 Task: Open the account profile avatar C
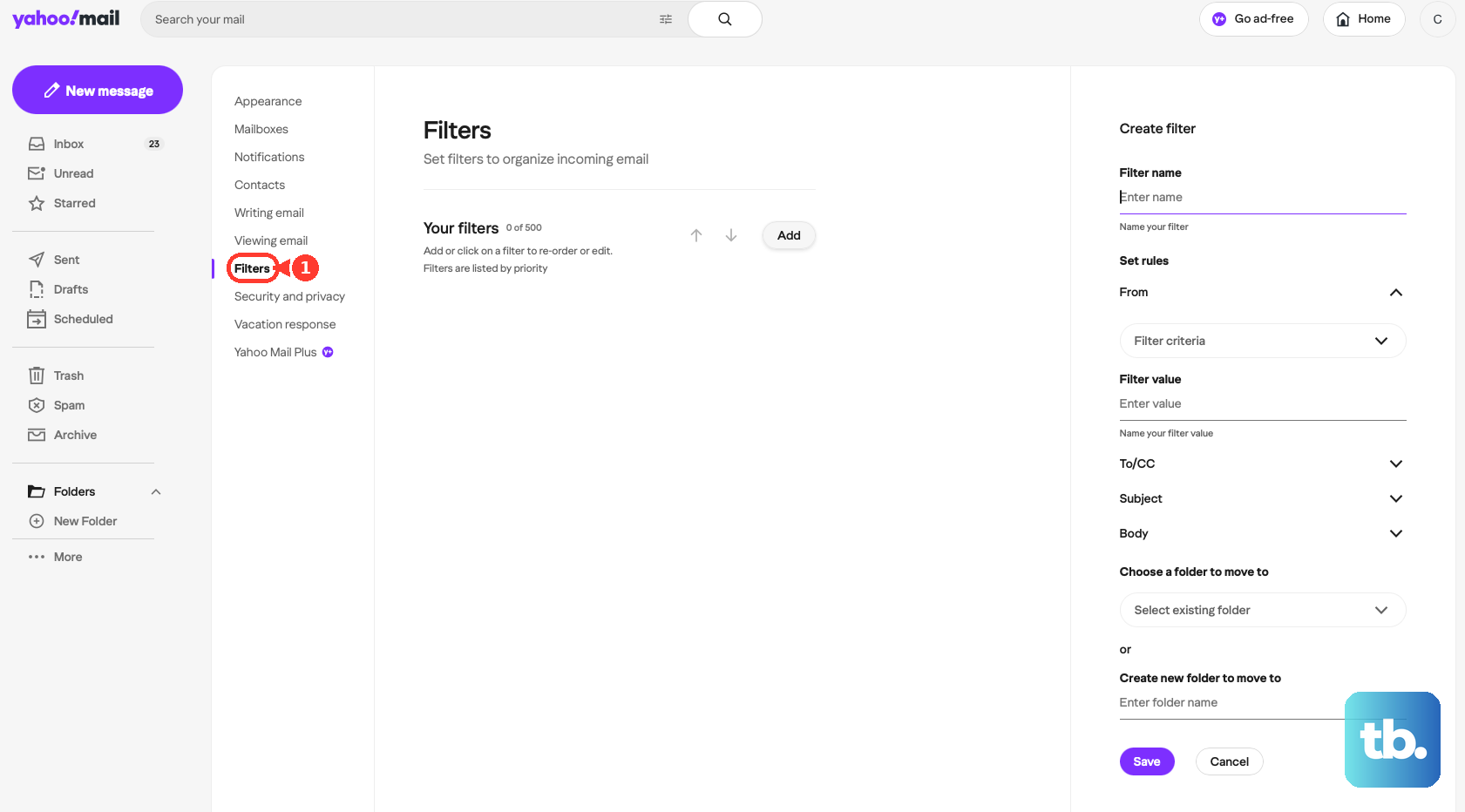click(x=1437, y=19)
